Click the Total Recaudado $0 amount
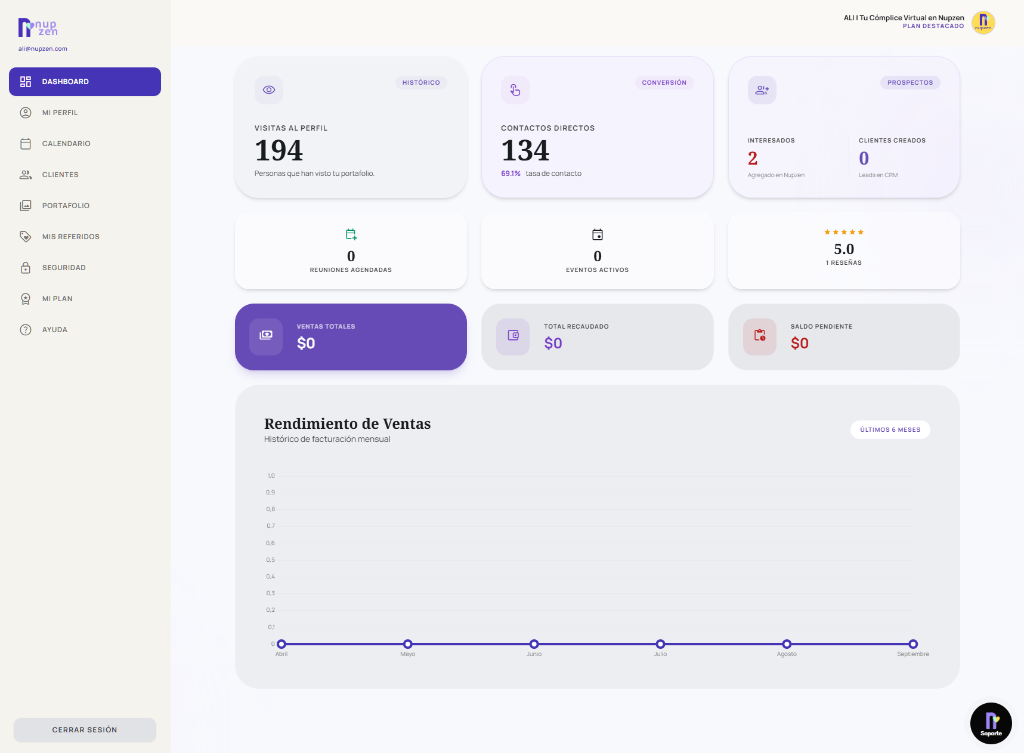The image size is (1024, 753). coord(552,344)
